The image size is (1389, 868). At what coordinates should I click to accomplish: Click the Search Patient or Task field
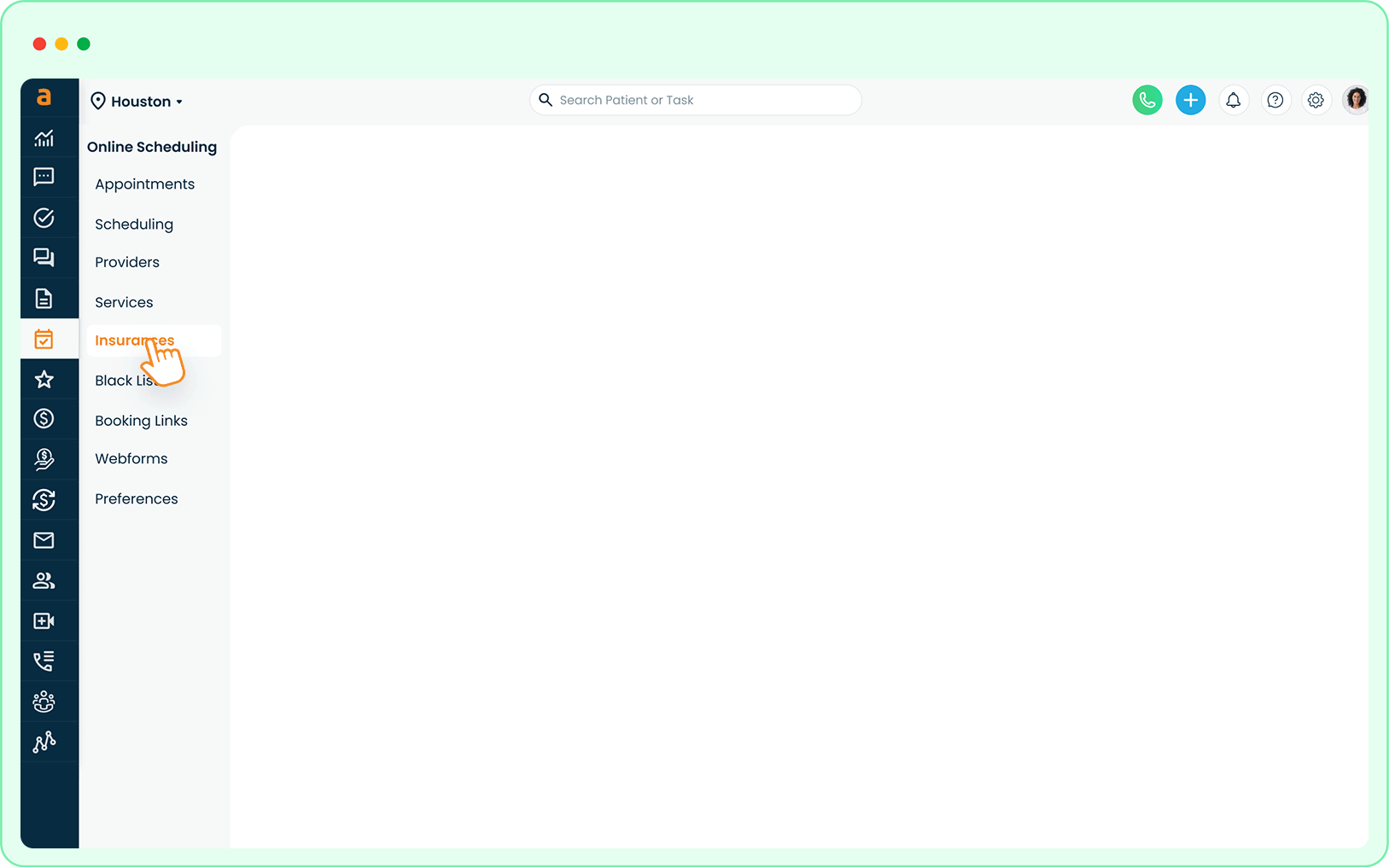696,101
